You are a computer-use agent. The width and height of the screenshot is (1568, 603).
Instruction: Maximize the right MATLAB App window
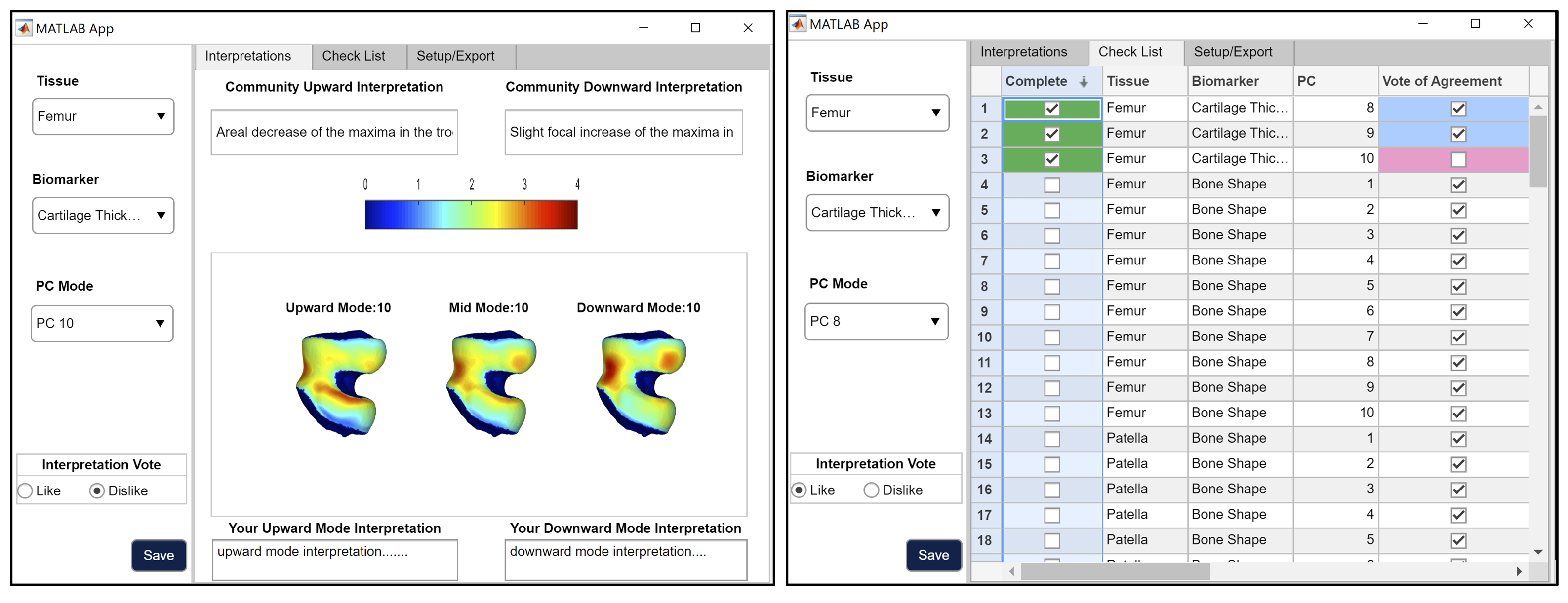1475,24
